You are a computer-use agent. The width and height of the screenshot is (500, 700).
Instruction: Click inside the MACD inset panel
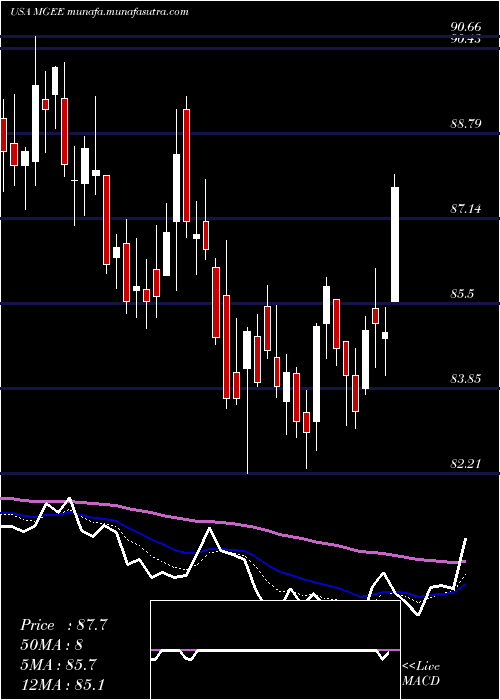pos(275,650)
